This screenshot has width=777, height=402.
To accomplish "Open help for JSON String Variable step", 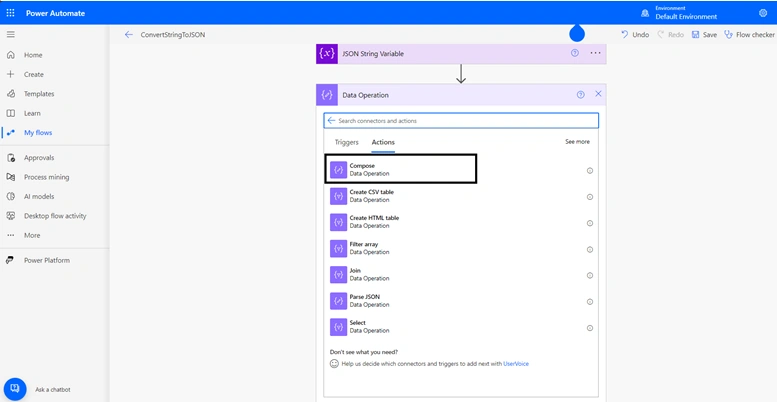I will (575, 53).
